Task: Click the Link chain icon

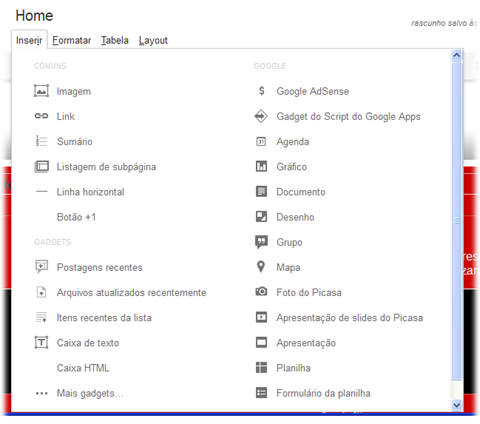Action: [x=41, y=116]
